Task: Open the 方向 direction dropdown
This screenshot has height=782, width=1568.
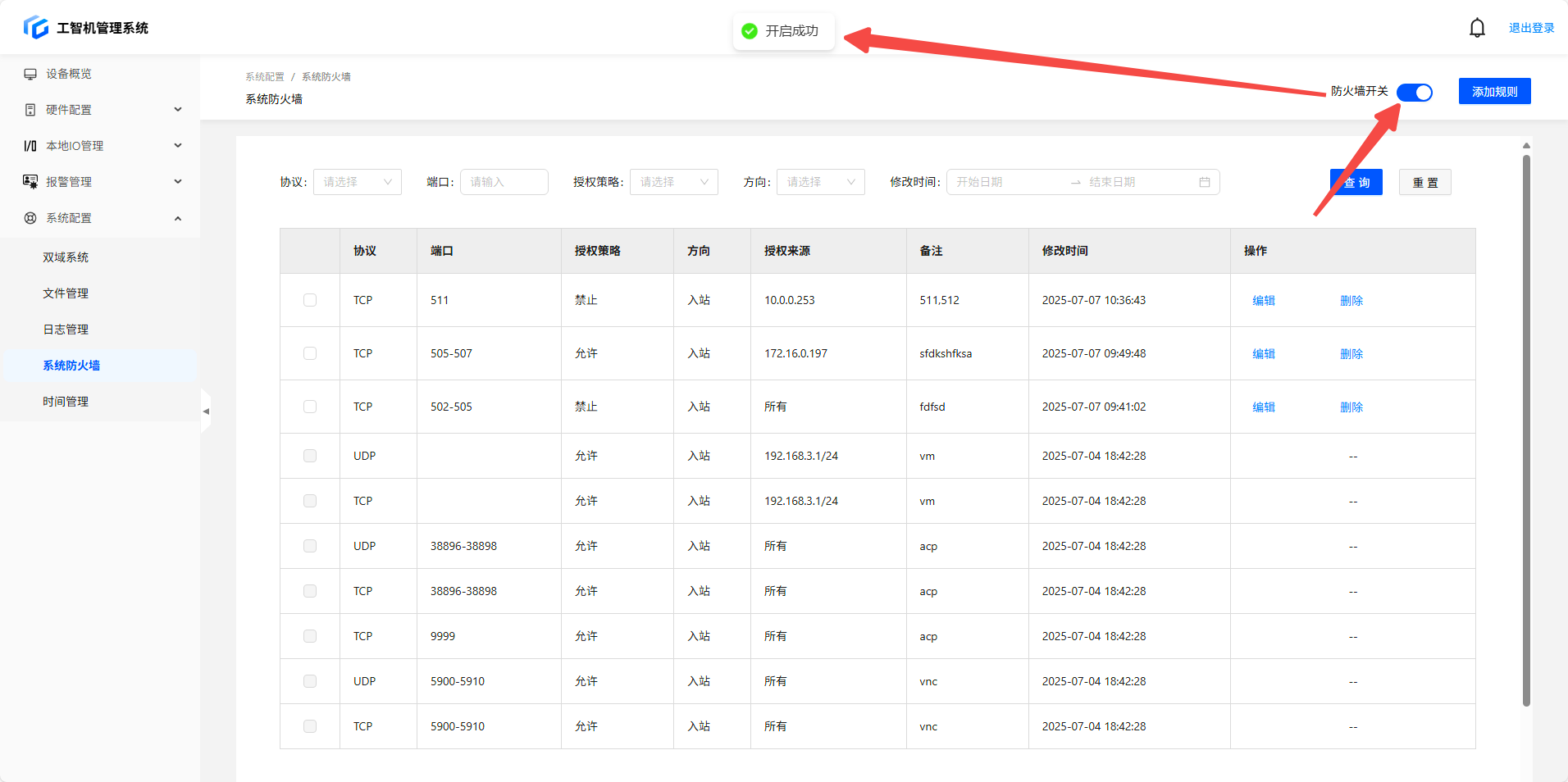Action: [820, 182]
